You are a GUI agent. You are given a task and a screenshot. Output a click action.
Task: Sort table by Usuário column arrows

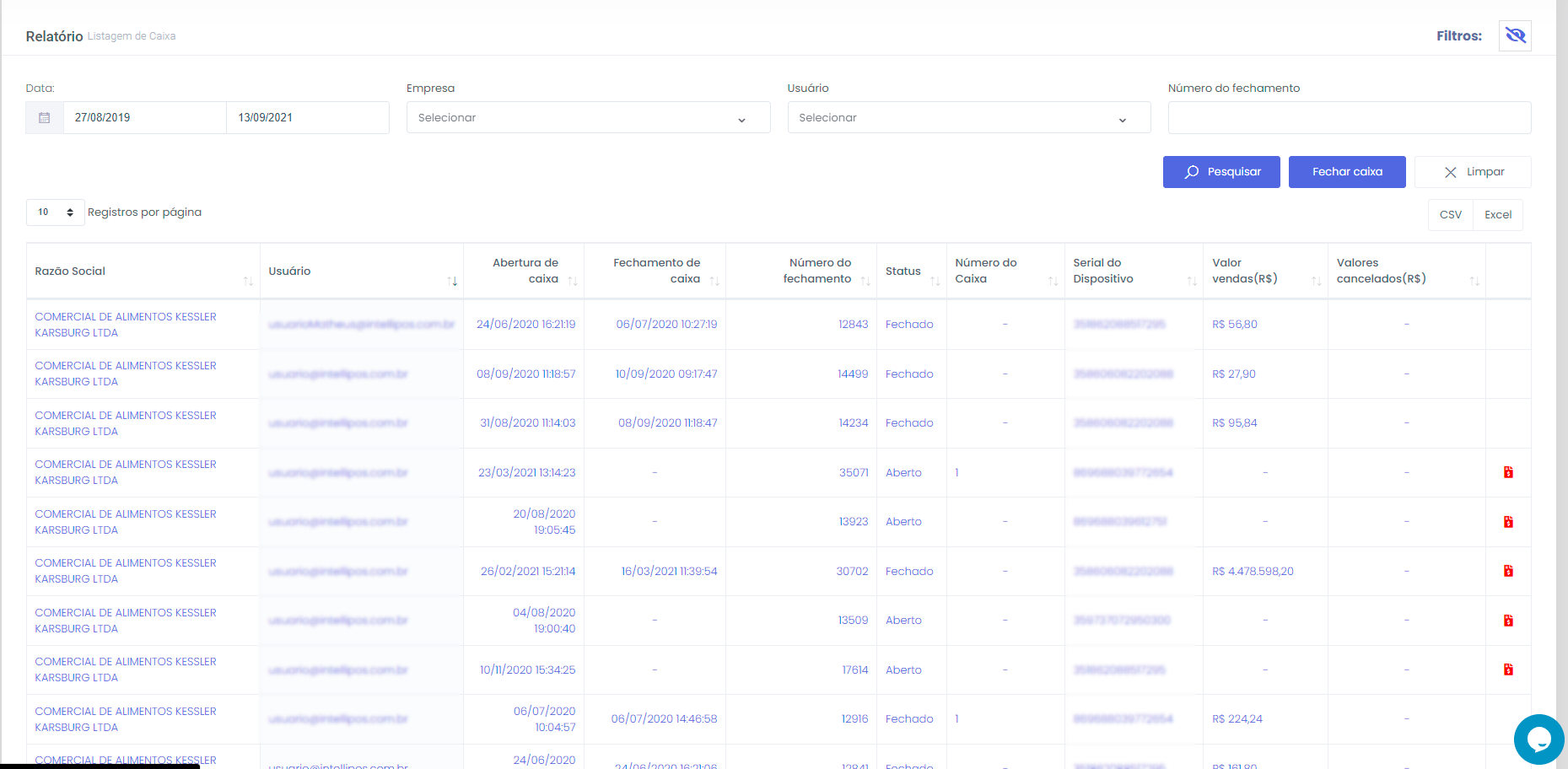[x=452, y=281]
